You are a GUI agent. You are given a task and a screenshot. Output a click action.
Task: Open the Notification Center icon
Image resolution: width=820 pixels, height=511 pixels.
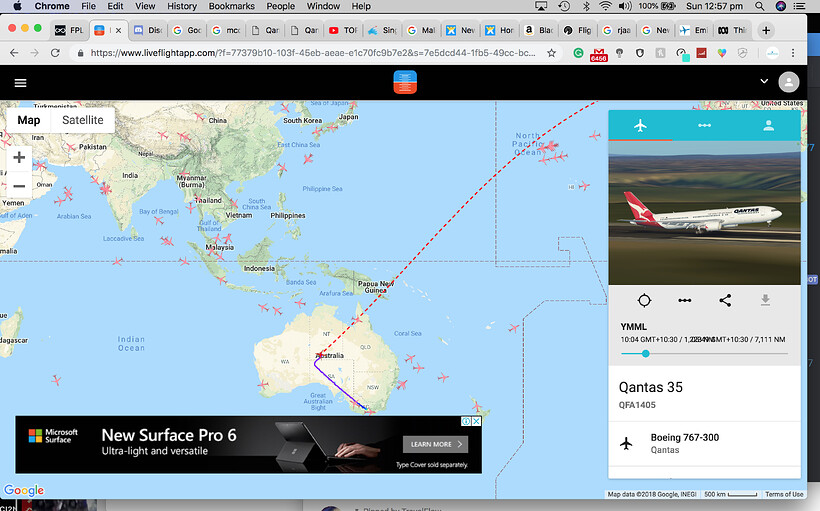800,6
